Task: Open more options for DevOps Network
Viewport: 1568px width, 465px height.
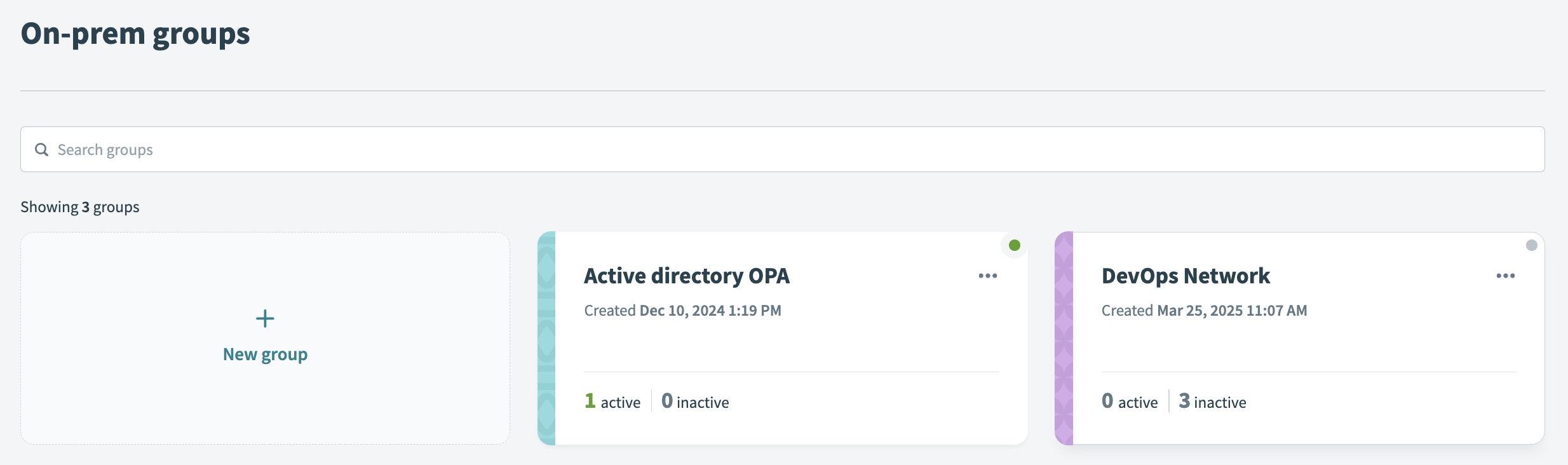Action: tap(1505, 276)
